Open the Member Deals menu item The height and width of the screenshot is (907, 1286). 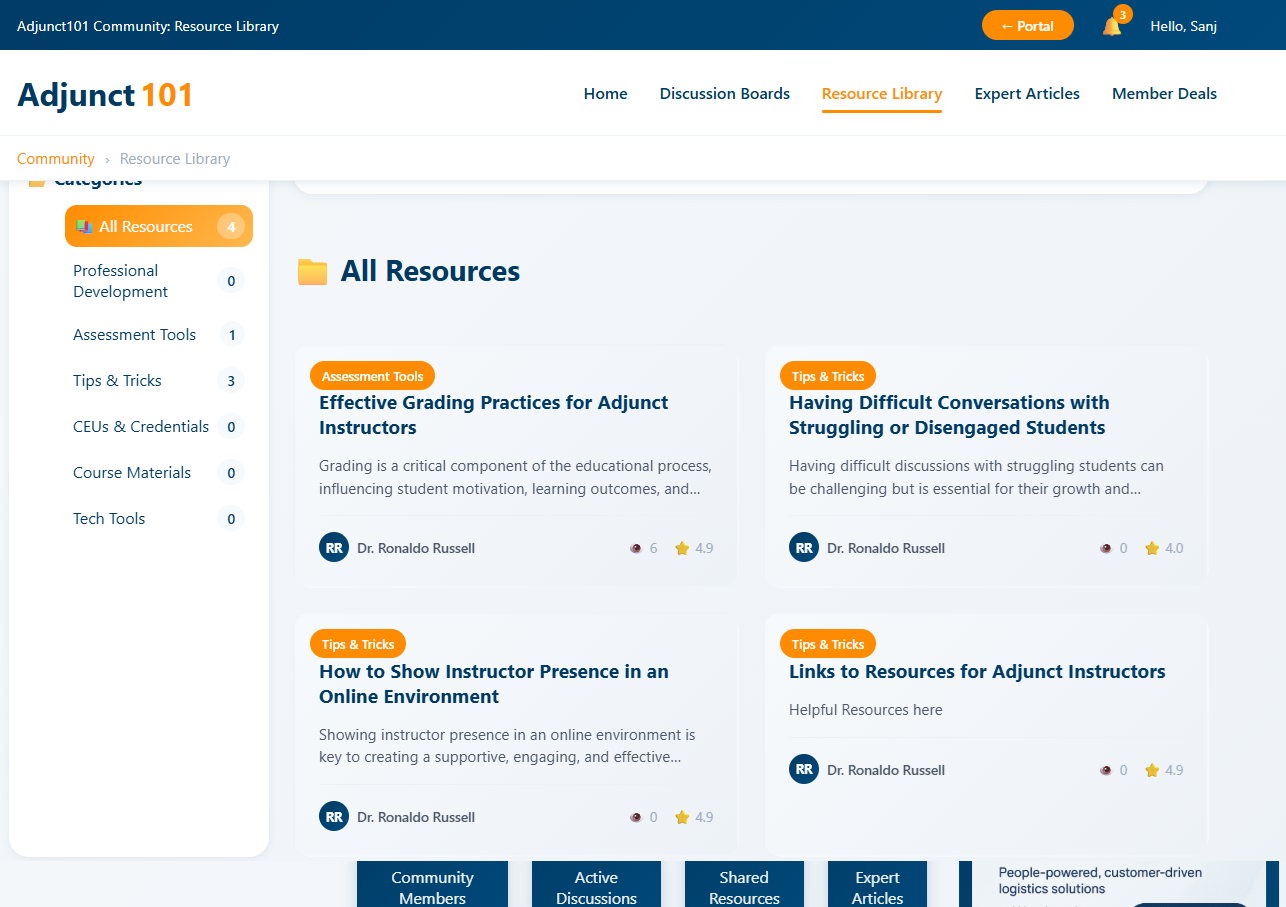click(x=1164, y=93)
